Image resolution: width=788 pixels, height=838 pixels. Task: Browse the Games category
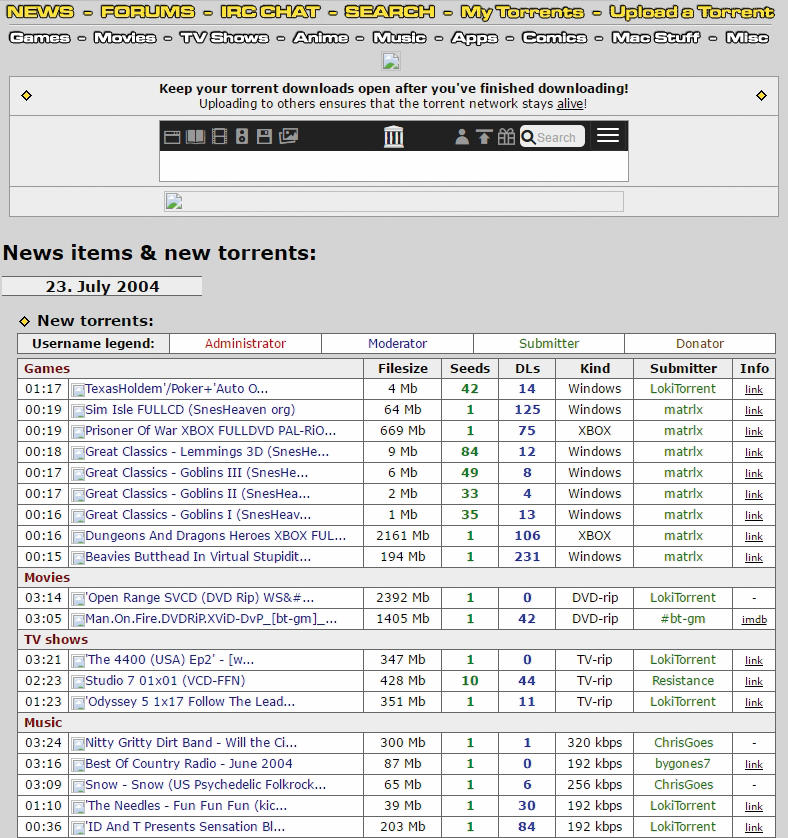pyautogui.click(x=40, y=37)
